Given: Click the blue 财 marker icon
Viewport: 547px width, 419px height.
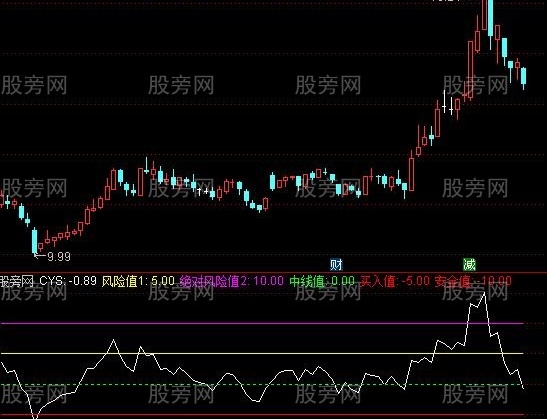Looking at the screenshot, I should tap(337, 265).
